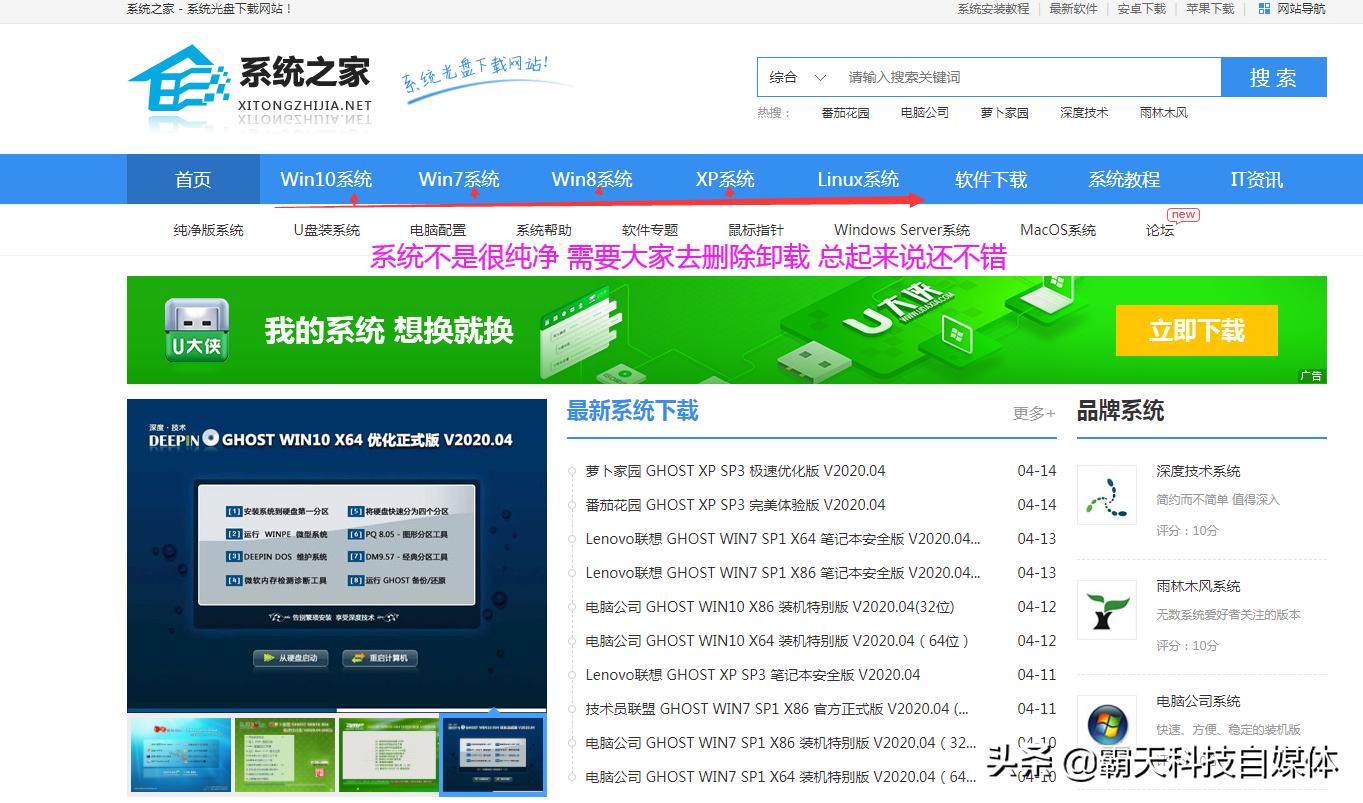
Task: Click the 雨林木风系统 sprout icon
Action: [x=1106, y=608]
